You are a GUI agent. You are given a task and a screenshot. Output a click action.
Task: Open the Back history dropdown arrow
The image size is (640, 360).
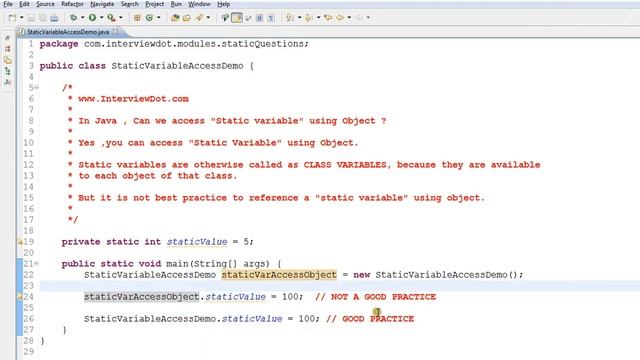click(x=349, y=18)
